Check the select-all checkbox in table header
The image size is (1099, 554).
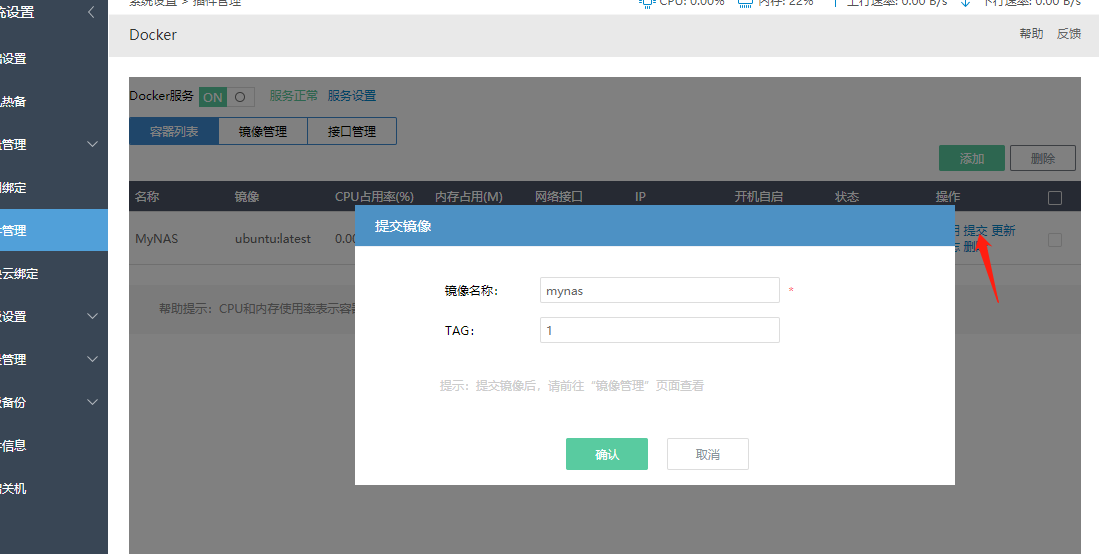point(1054,198)
